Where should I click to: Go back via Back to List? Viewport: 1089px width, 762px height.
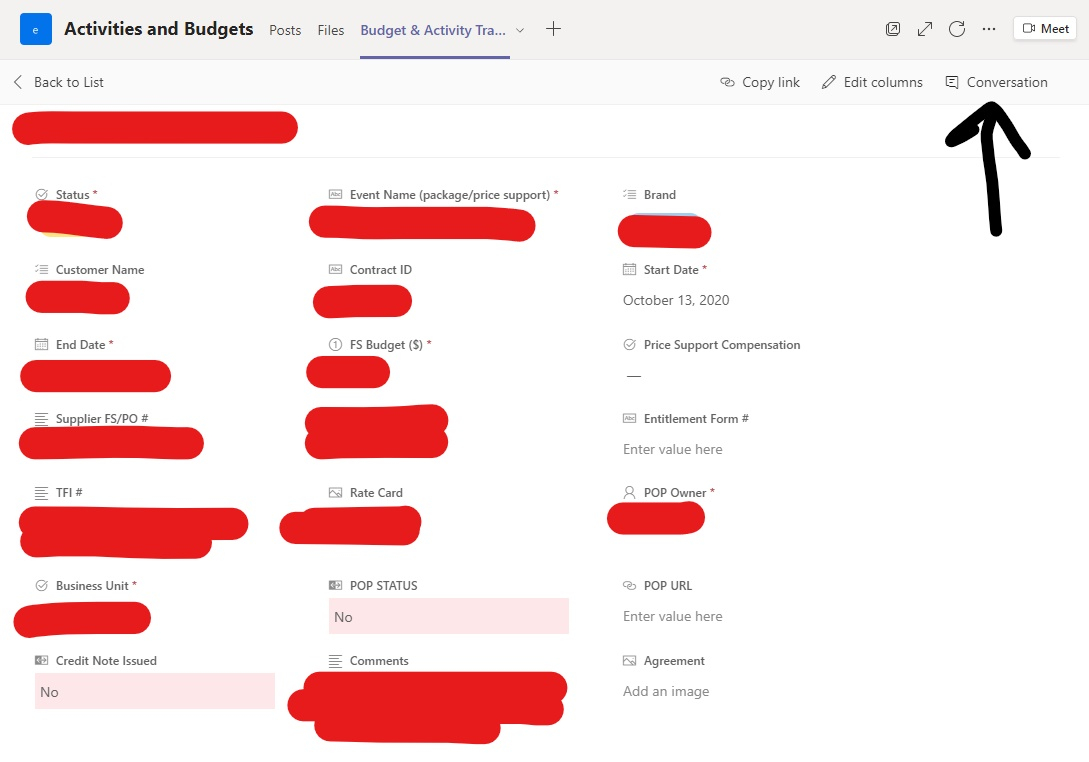(x=58, y=82)
